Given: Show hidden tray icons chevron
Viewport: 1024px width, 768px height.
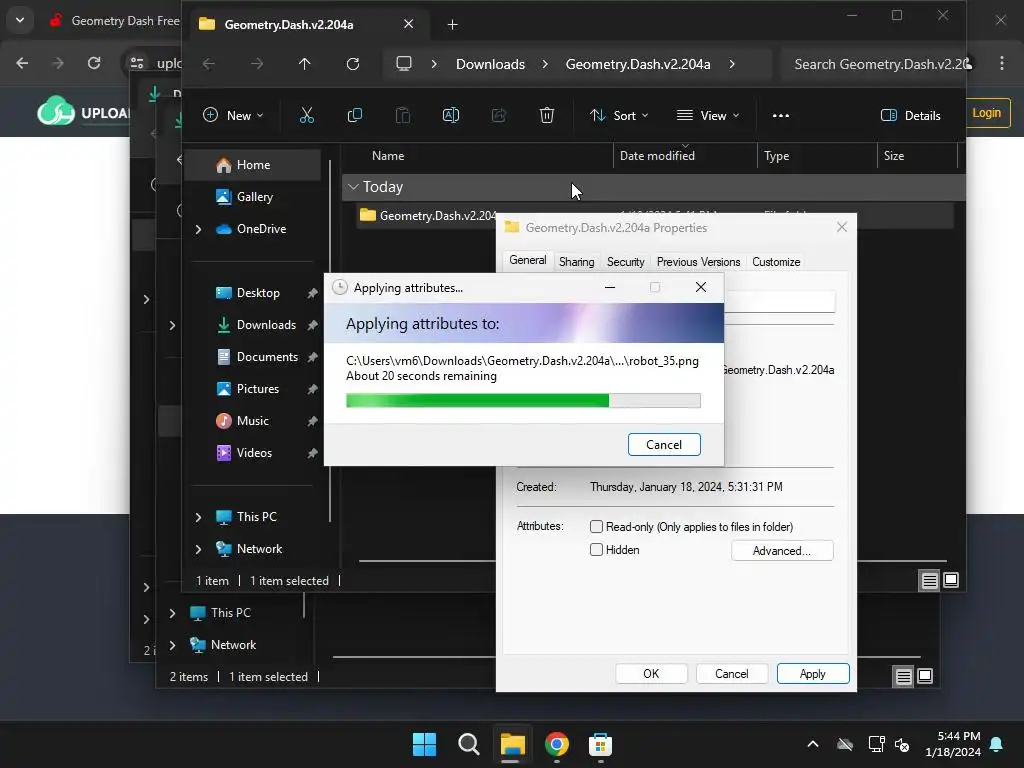Looking at the screenshot, I should (812, 744).
